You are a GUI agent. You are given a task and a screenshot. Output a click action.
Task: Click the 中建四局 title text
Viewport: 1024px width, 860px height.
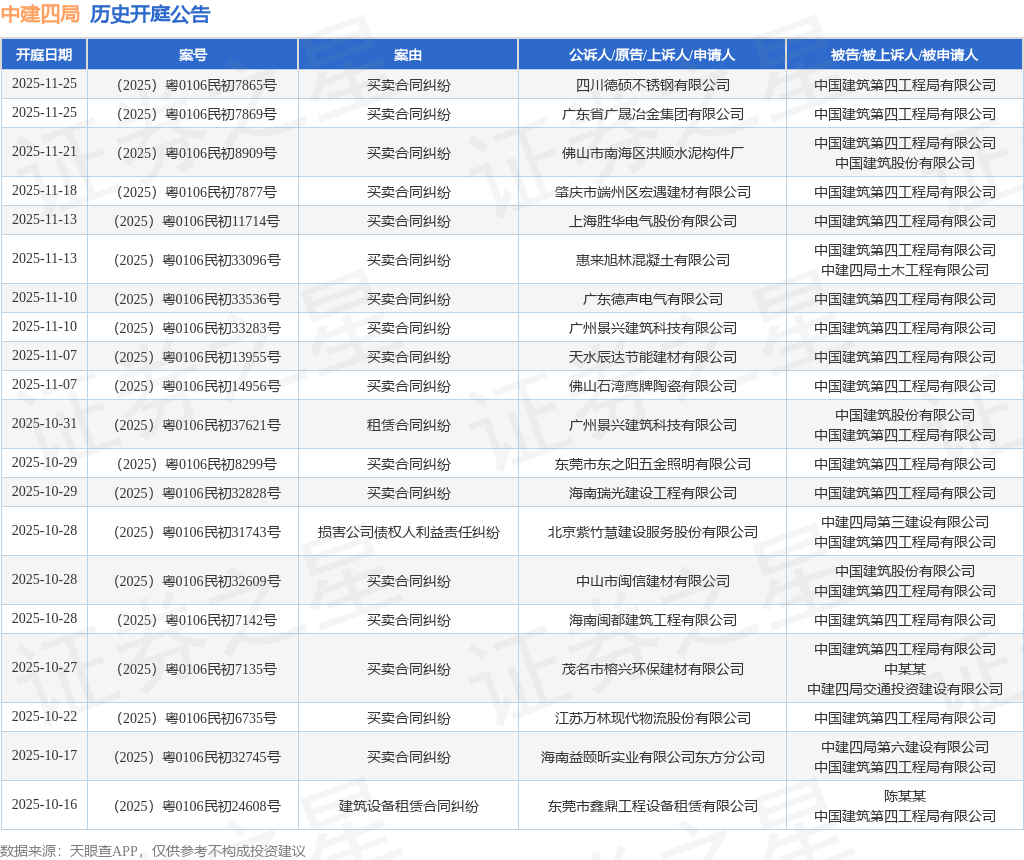40,14
